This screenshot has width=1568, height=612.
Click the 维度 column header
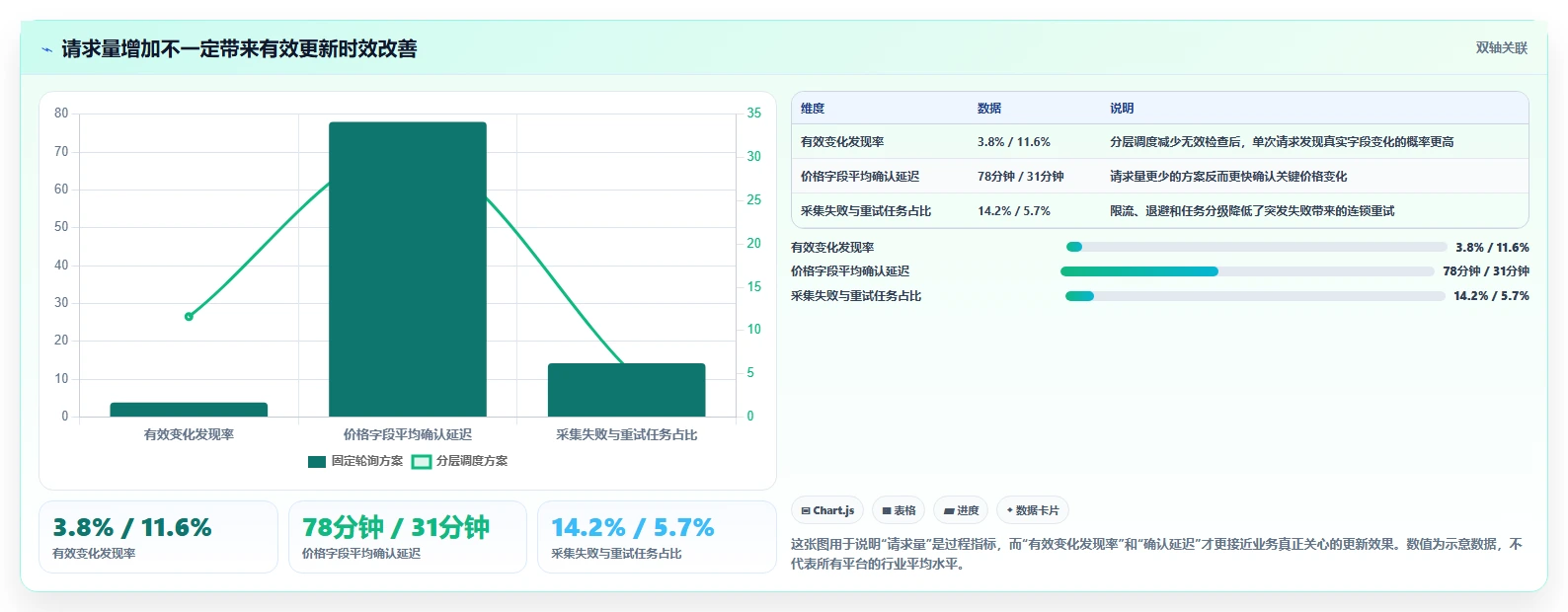(813, 109)
